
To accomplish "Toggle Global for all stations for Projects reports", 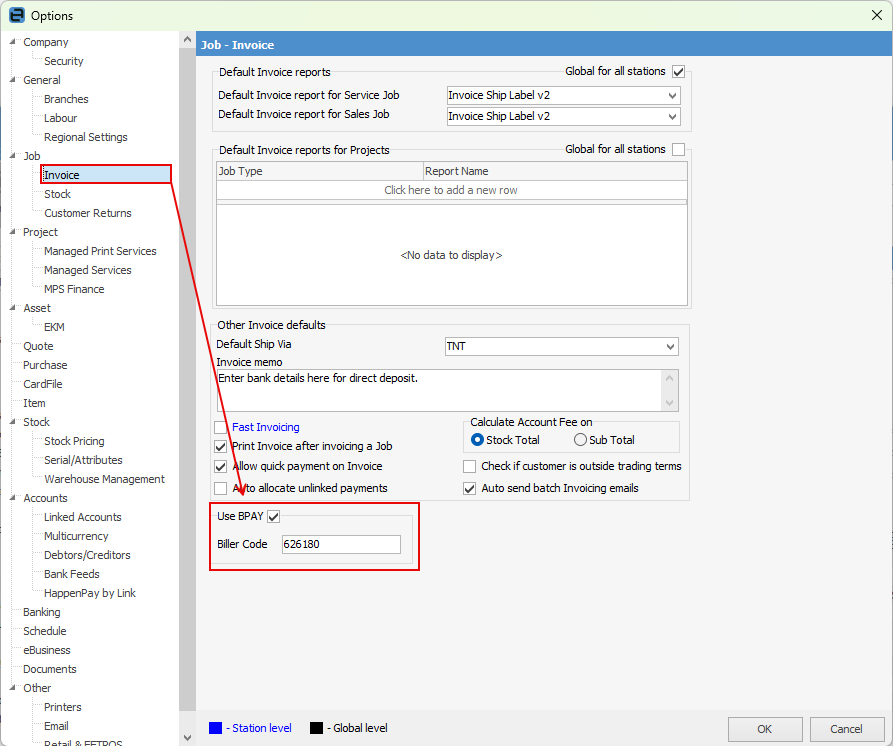I will pyautogui.click(x=678, y=149).
